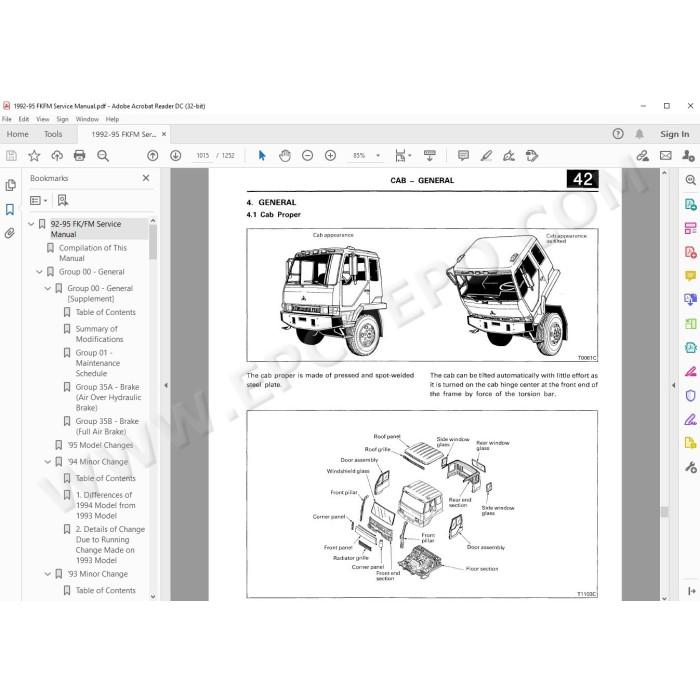Screen dimensions: 700x700
Task: Open fit page options icon
Action: (x=401, y=156)
